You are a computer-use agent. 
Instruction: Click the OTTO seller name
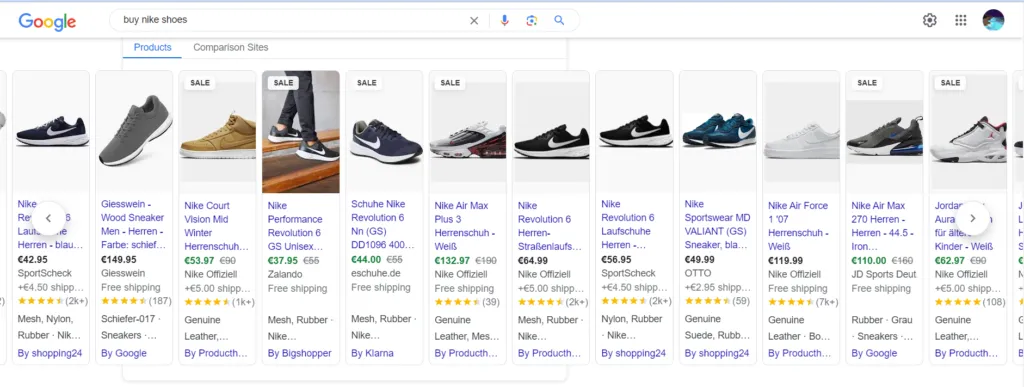[x=698, y=273]
